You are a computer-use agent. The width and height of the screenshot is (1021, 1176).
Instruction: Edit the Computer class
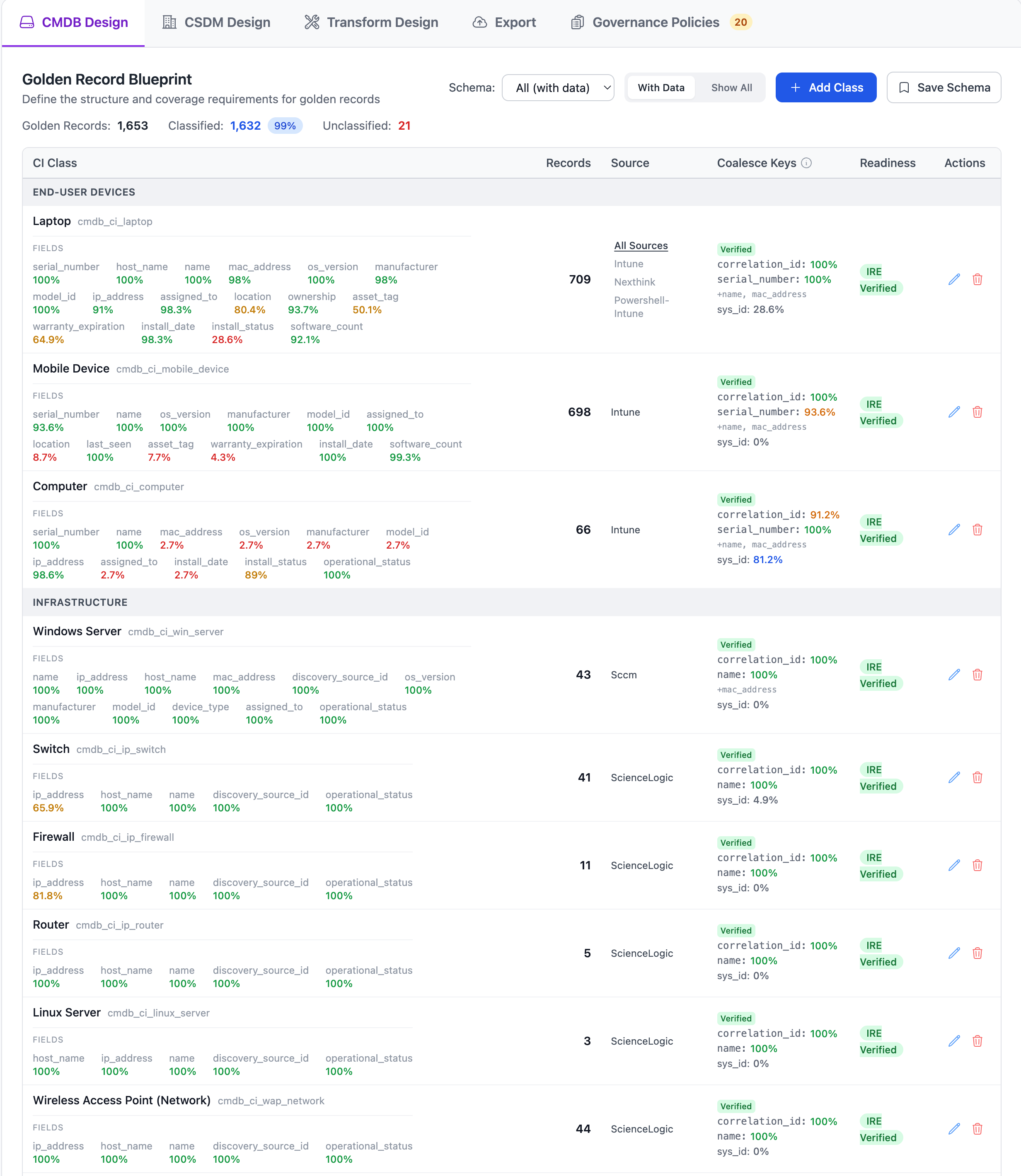click(954, 529)
